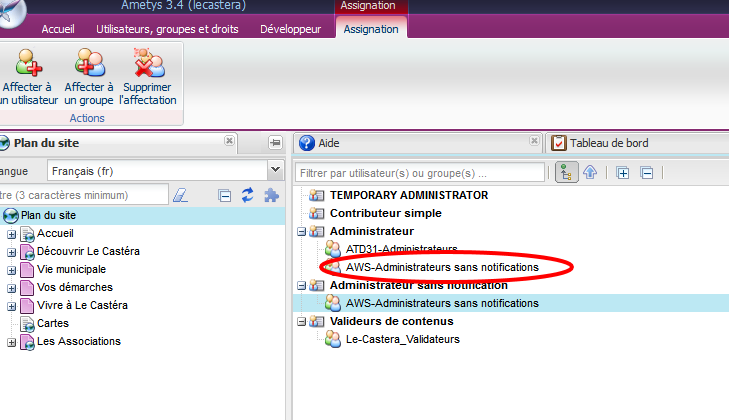Collapse the Administrateur profile node
This screenshot has height=420, width=729.
[x=302, y=231]
